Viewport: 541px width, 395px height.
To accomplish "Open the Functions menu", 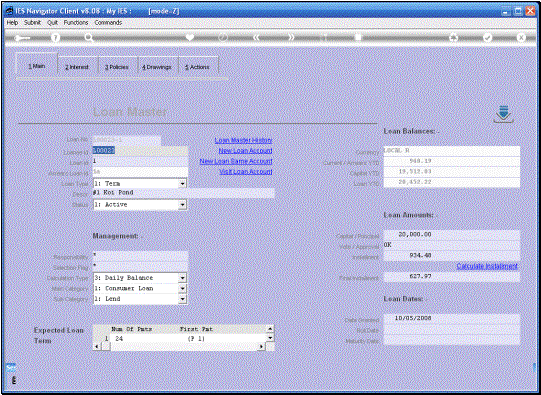I will click(x=76, y=22).
